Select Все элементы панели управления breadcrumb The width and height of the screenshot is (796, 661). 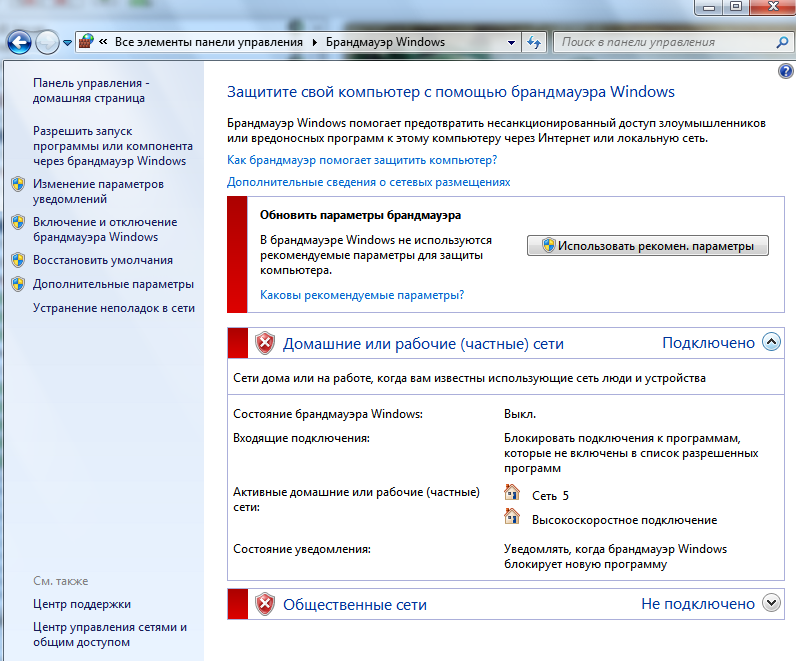[208, 43]
